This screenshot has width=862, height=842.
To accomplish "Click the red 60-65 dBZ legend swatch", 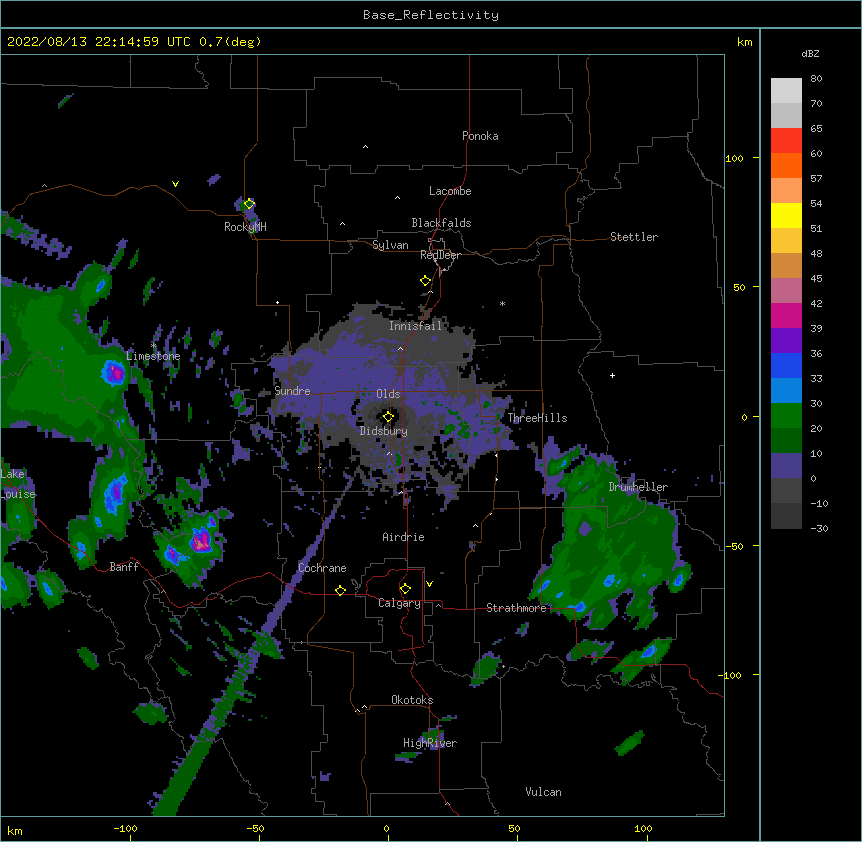I will tap(786, 140).
